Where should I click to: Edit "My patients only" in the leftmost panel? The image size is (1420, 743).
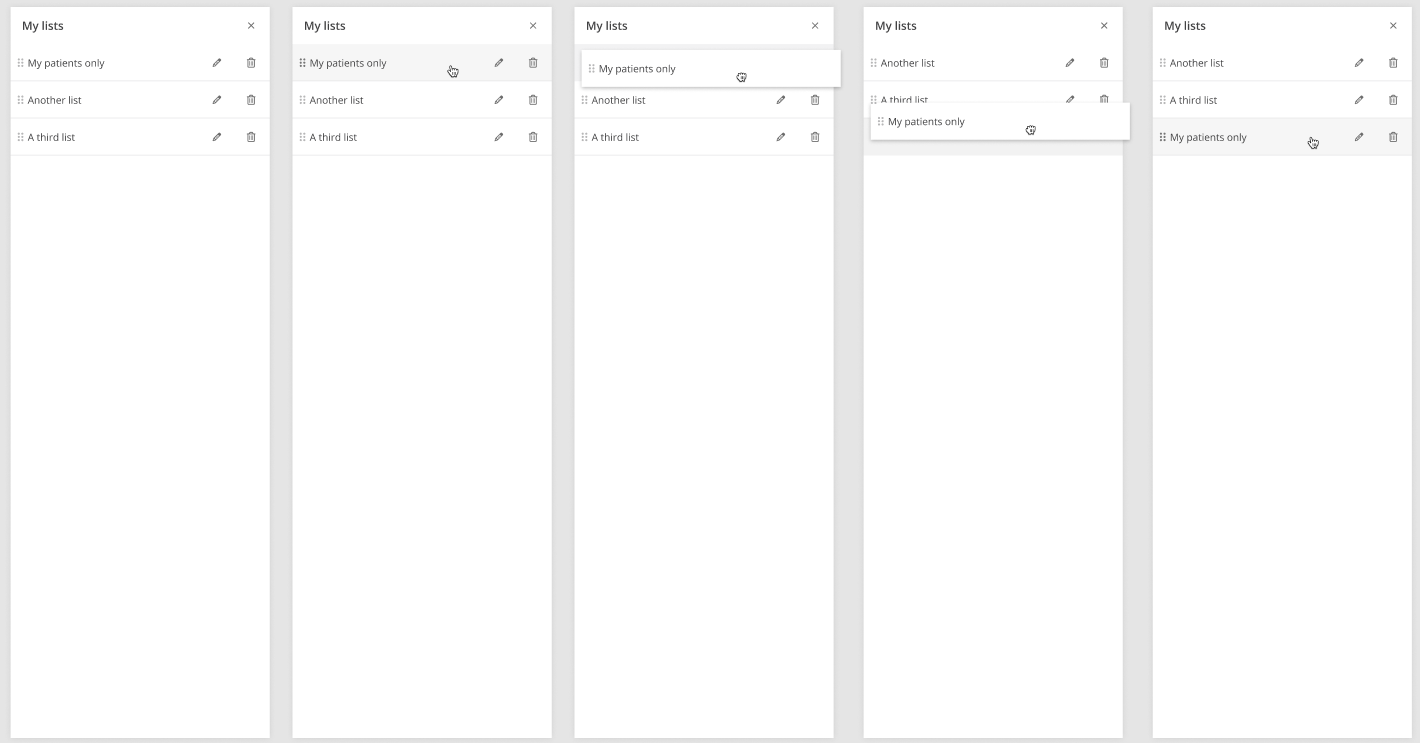[x=217, y=63]
